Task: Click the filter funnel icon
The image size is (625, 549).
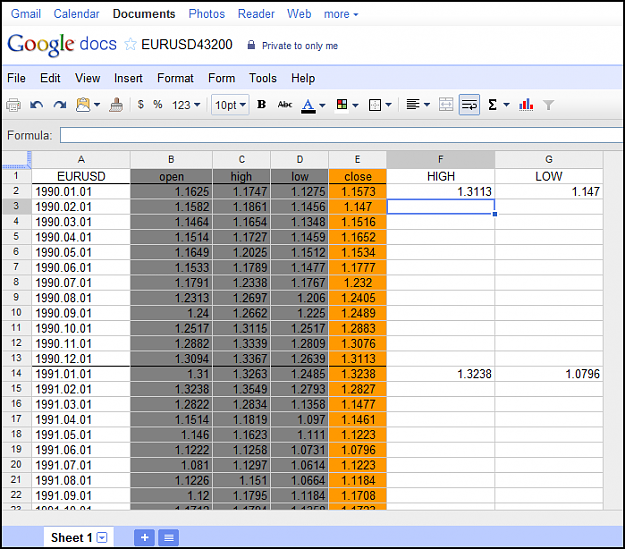Action: tap(548, 105)
